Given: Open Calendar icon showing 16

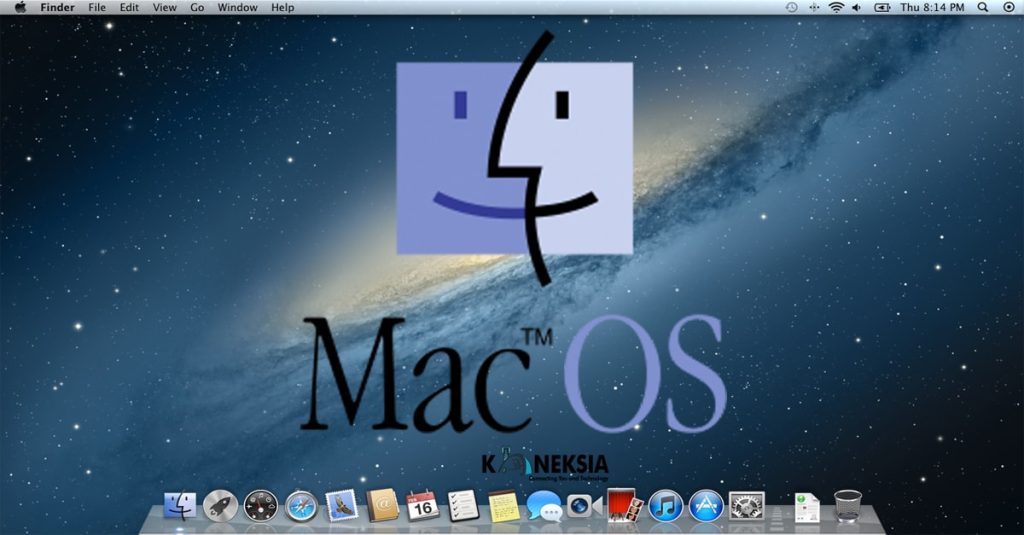Looking at the screenshot, I should [423, 505].
